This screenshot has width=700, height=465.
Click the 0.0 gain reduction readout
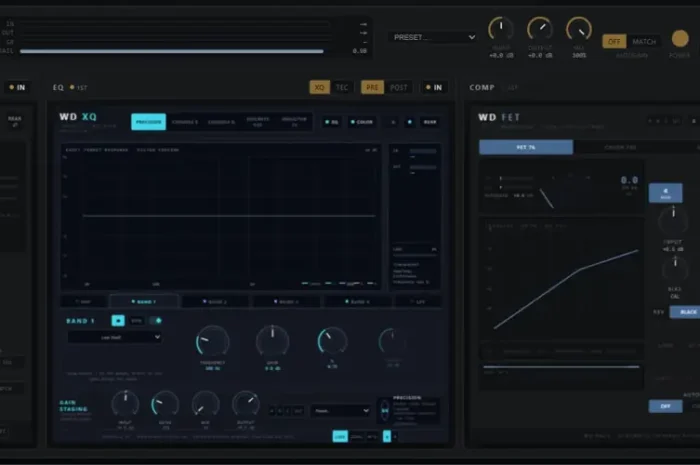[x=629, y=180]
